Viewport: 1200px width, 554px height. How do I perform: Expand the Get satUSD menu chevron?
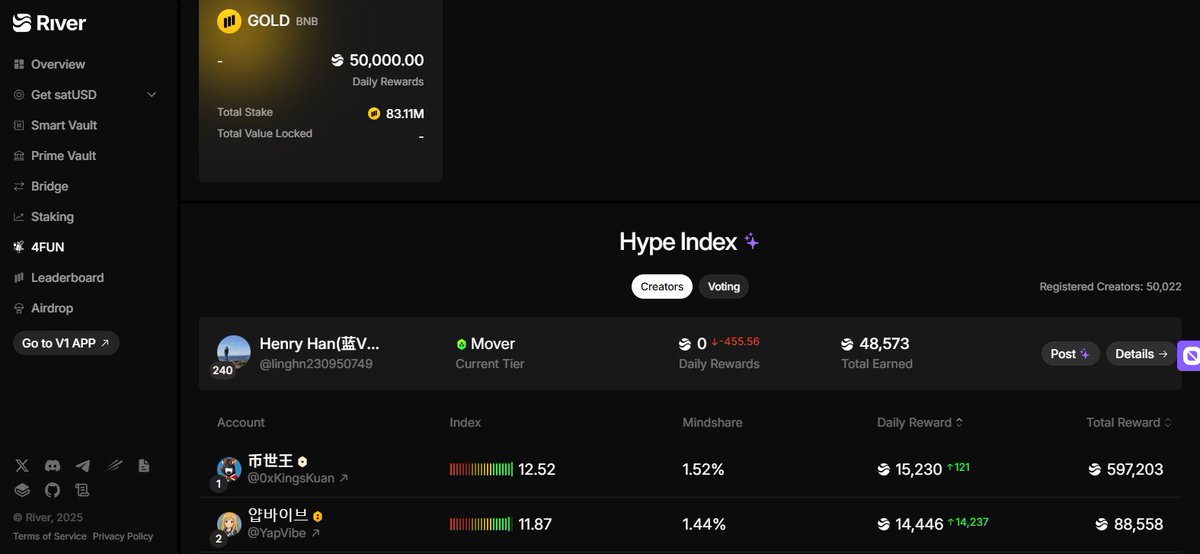point(152,95)
